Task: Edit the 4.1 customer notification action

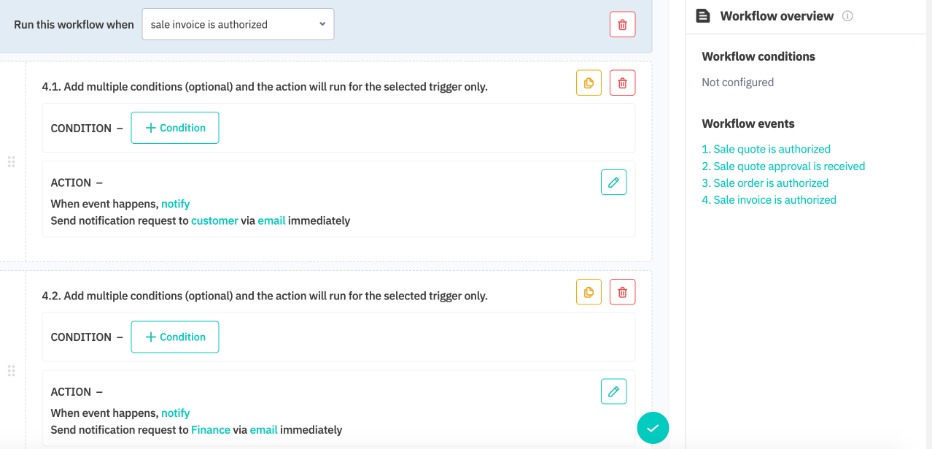Action: (614, 182)
